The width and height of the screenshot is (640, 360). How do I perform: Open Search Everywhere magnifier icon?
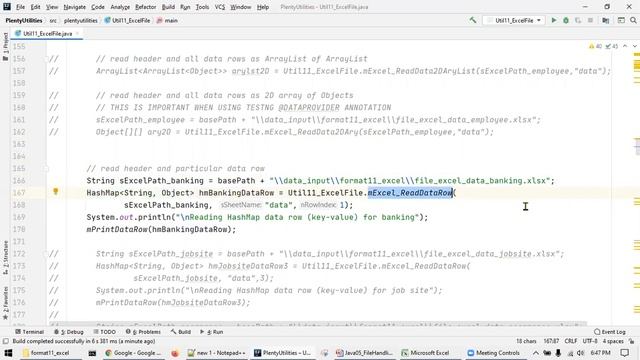633,20
